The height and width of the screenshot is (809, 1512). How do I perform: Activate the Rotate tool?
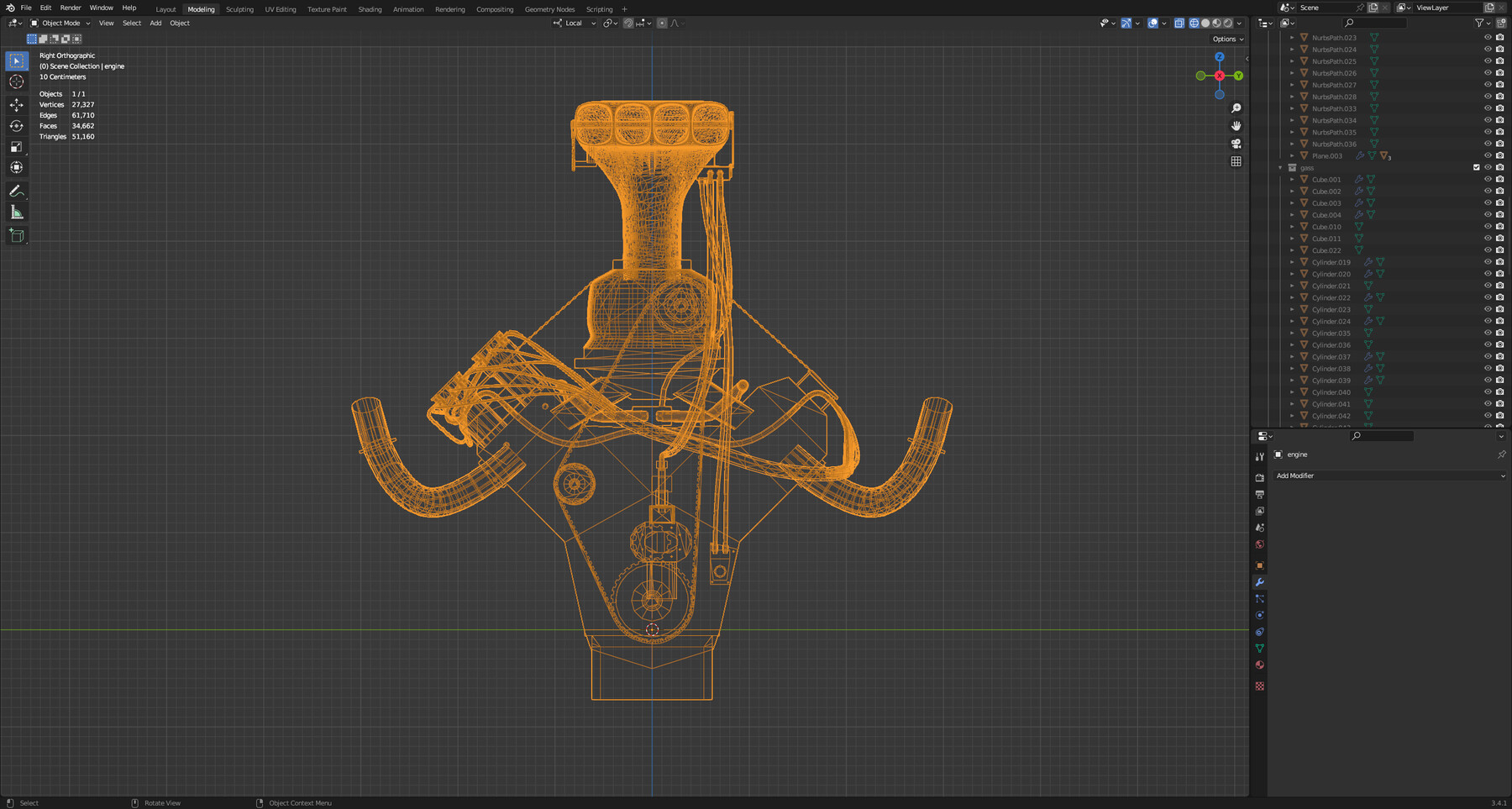pyautogui.click(x=17, y=126)
